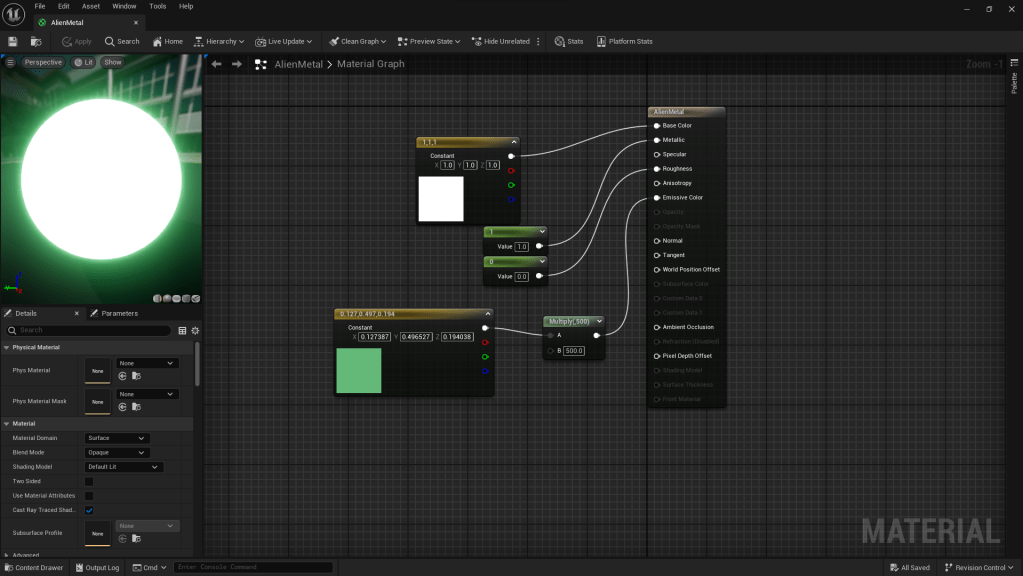Check Use Material Attributes

(89, 496)
